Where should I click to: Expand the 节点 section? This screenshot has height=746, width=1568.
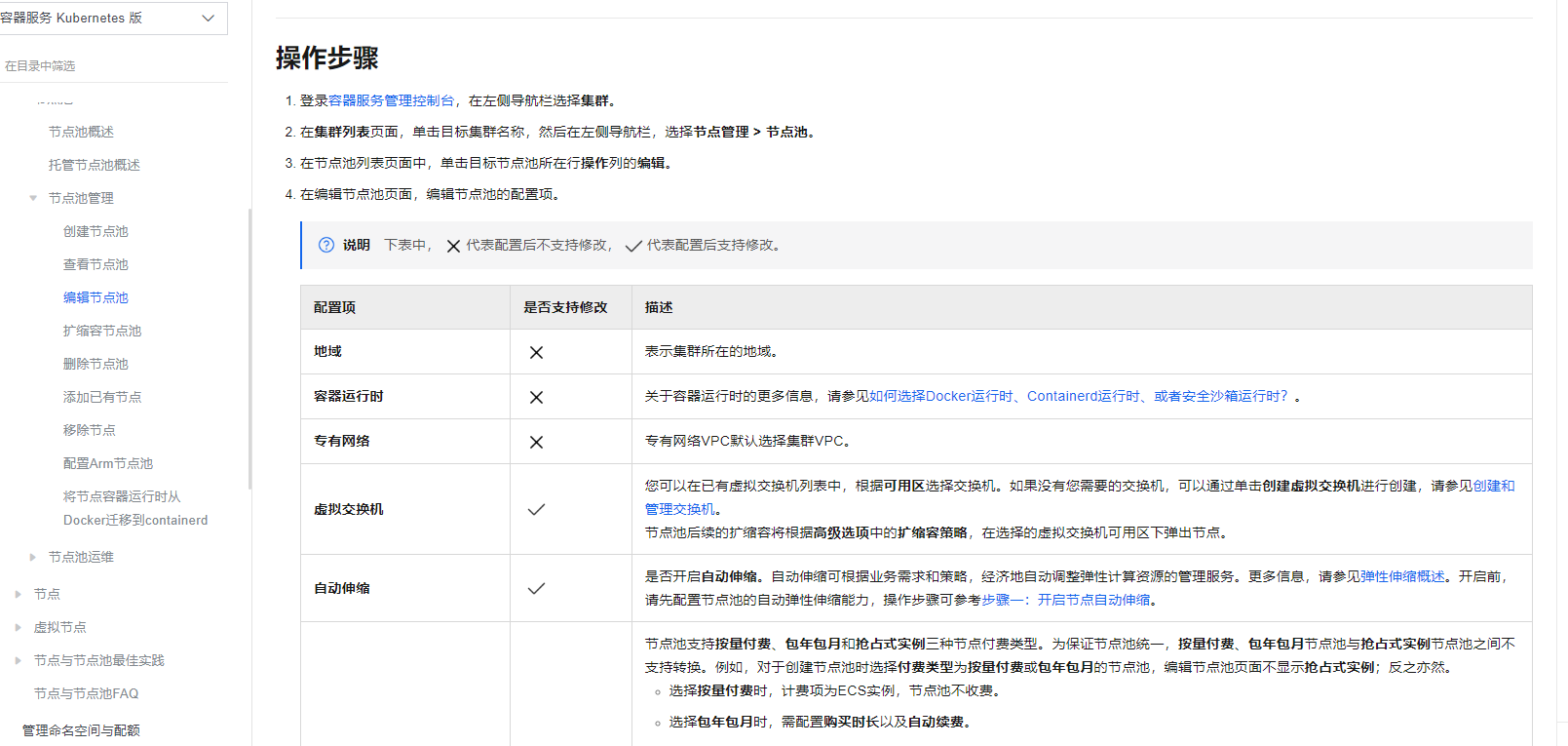[x=19, y=594]
